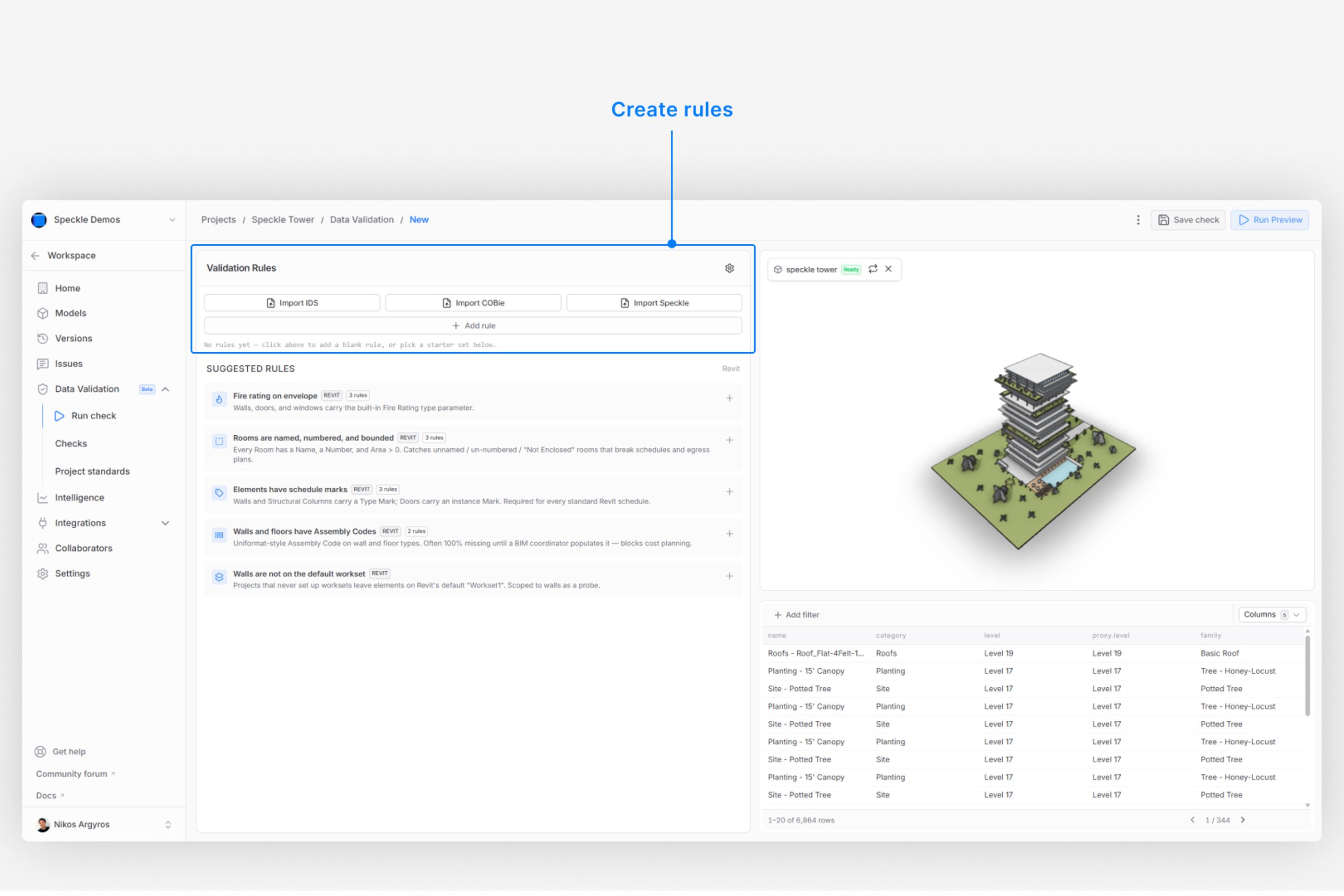The height and width of the screenshot is (896, 1344).
Task: Click the Basic Roof family cell
Action: [1220, 654]
